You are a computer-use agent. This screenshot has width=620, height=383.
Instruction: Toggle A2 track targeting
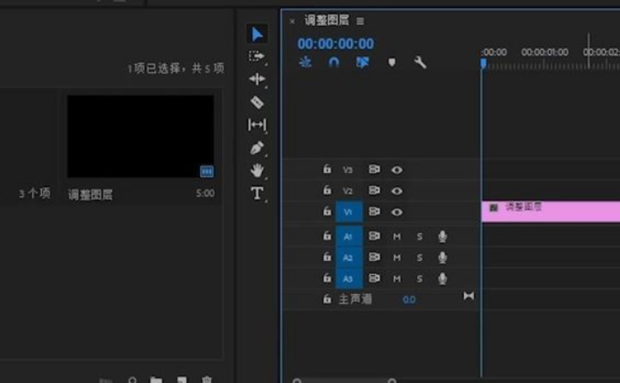point(349,258)
